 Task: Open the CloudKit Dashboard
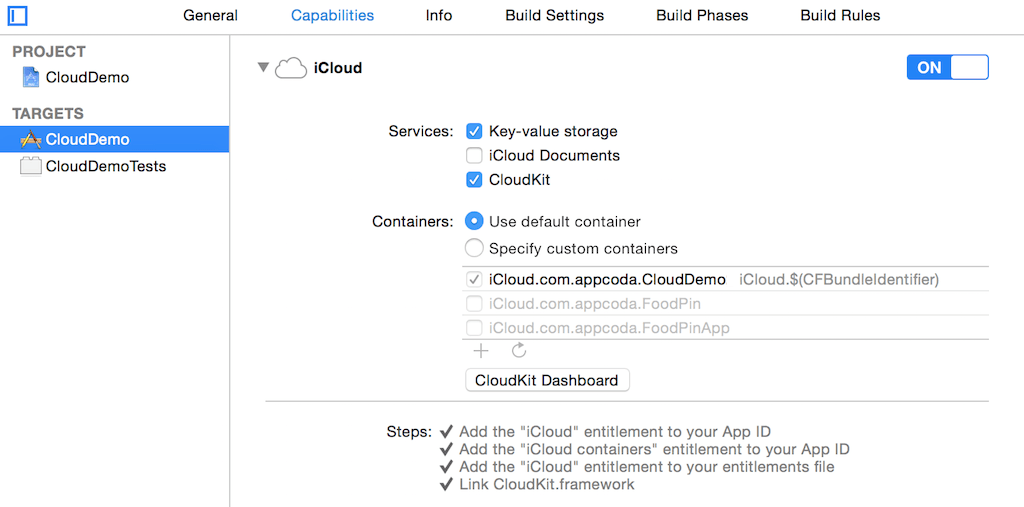coord(547,380)
